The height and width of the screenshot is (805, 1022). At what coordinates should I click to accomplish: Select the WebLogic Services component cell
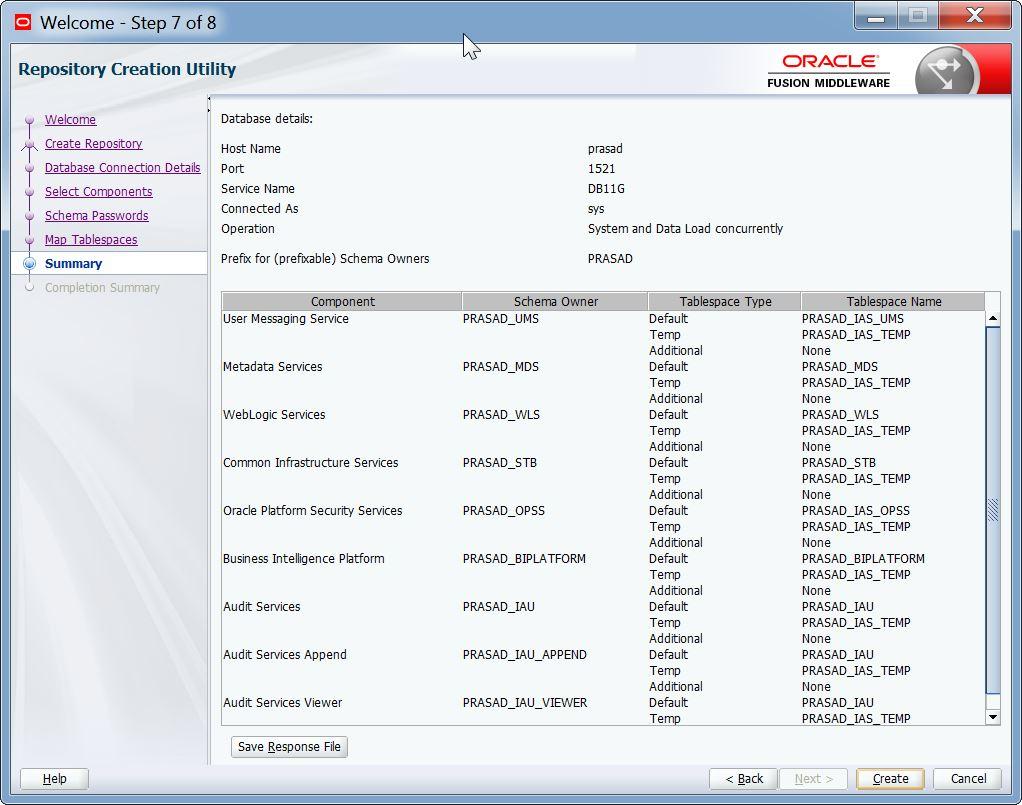(274, 415)
